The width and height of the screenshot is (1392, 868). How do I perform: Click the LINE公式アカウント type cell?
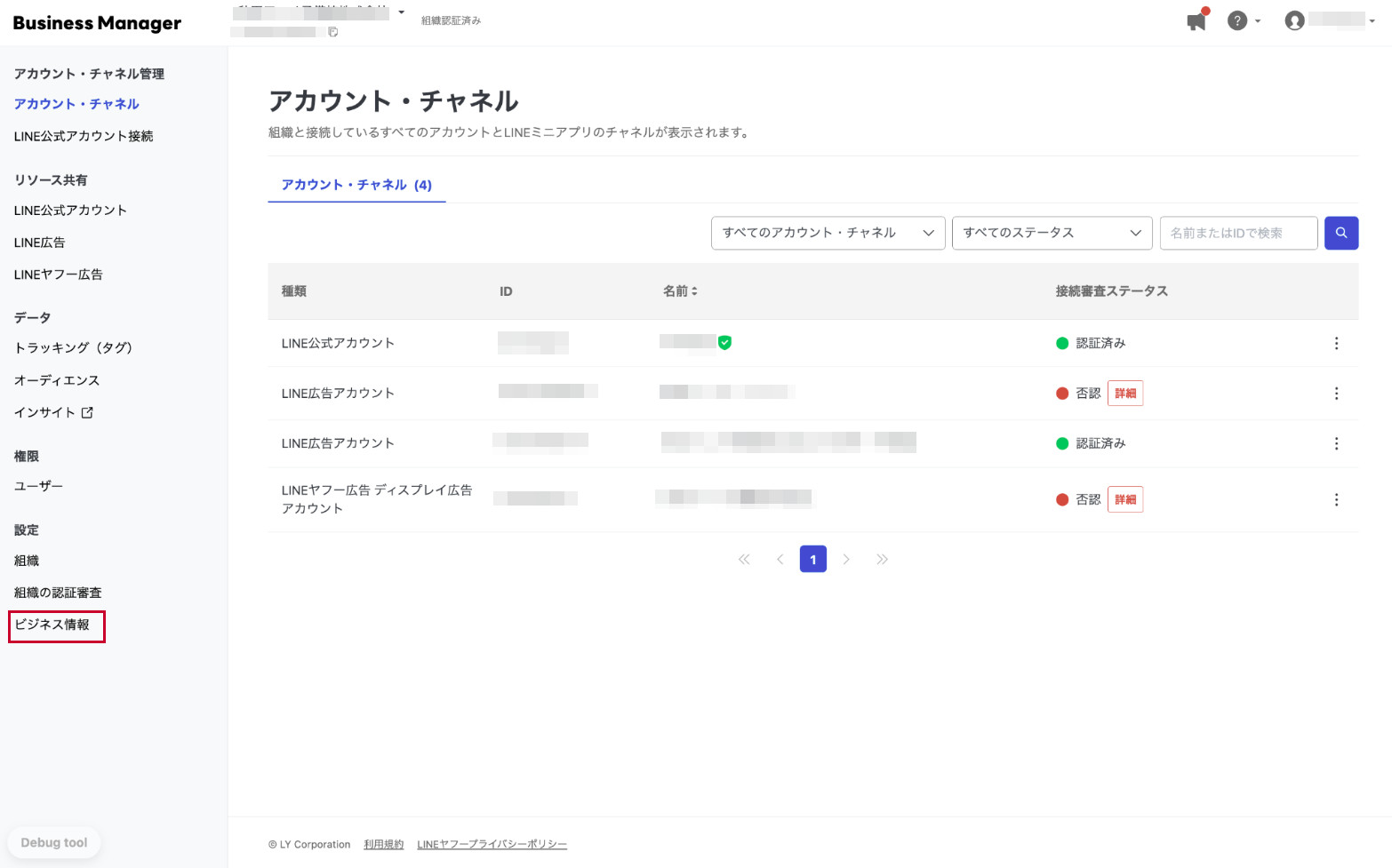point(338,343)
